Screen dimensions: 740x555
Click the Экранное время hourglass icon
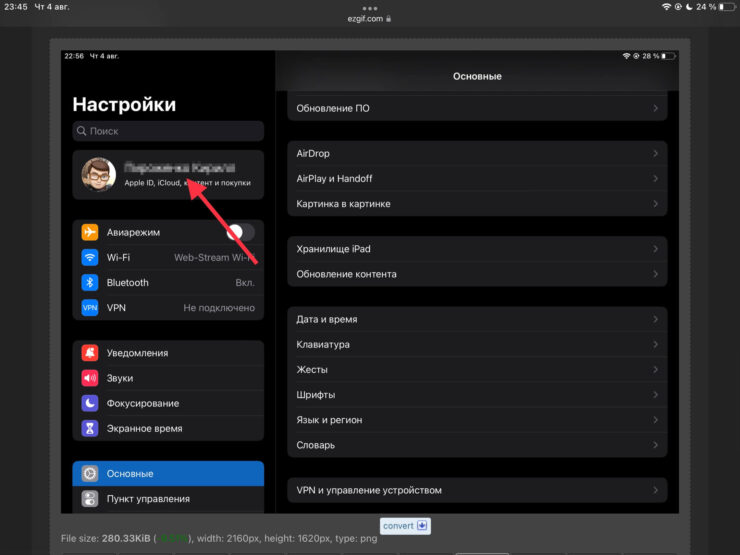pyautogui.click(x=90, y=428)
